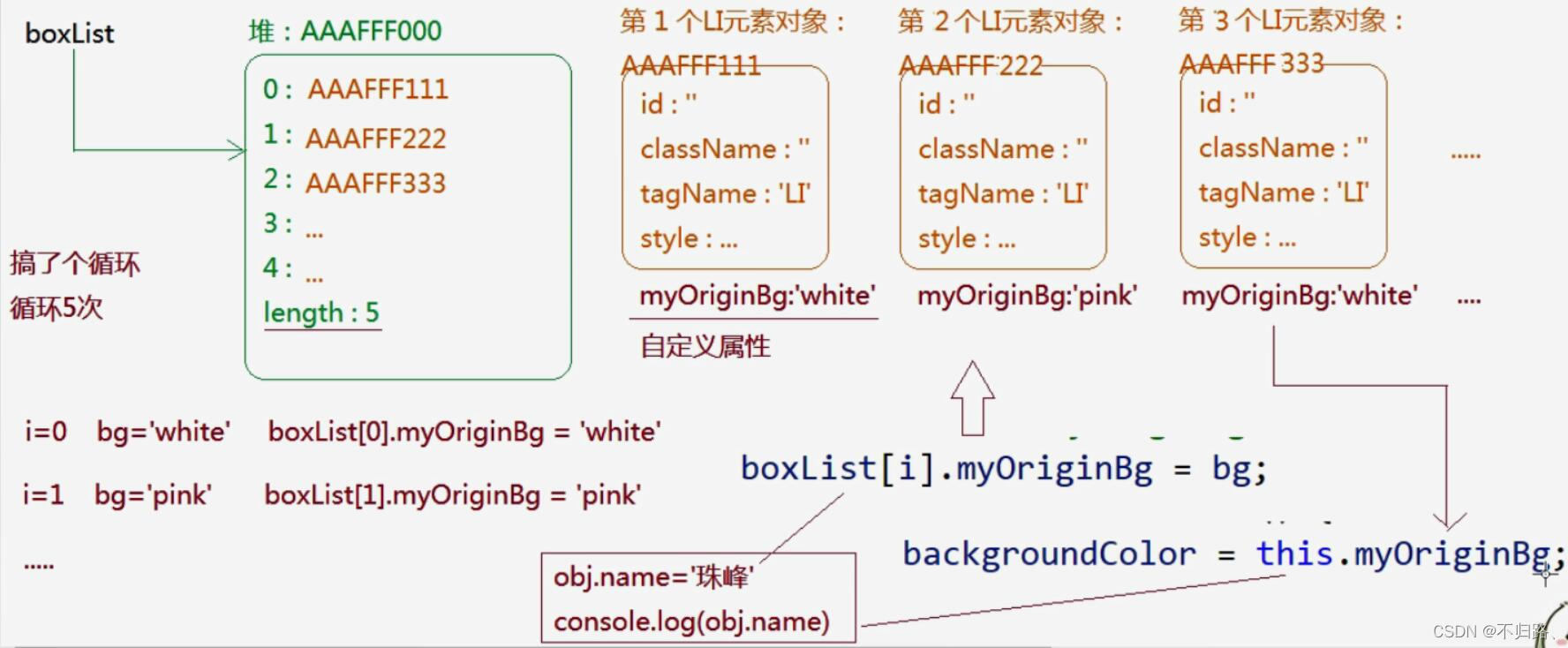Click heading 第1个LI元素对象
The width and height of the screenshot is (1568, 648).
click(733, 21)
